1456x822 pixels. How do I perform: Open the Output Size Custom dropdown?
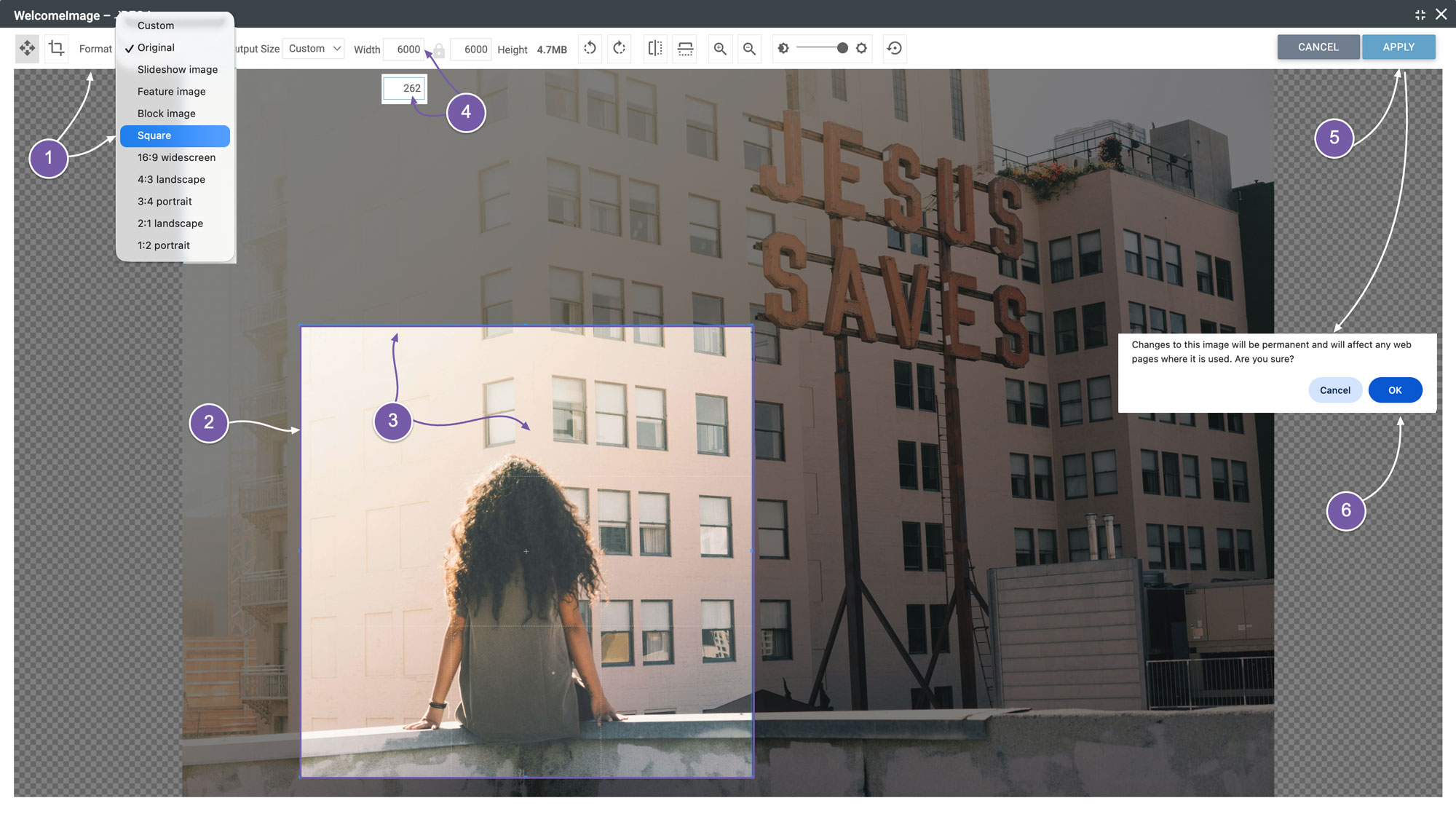coord(313,49)
